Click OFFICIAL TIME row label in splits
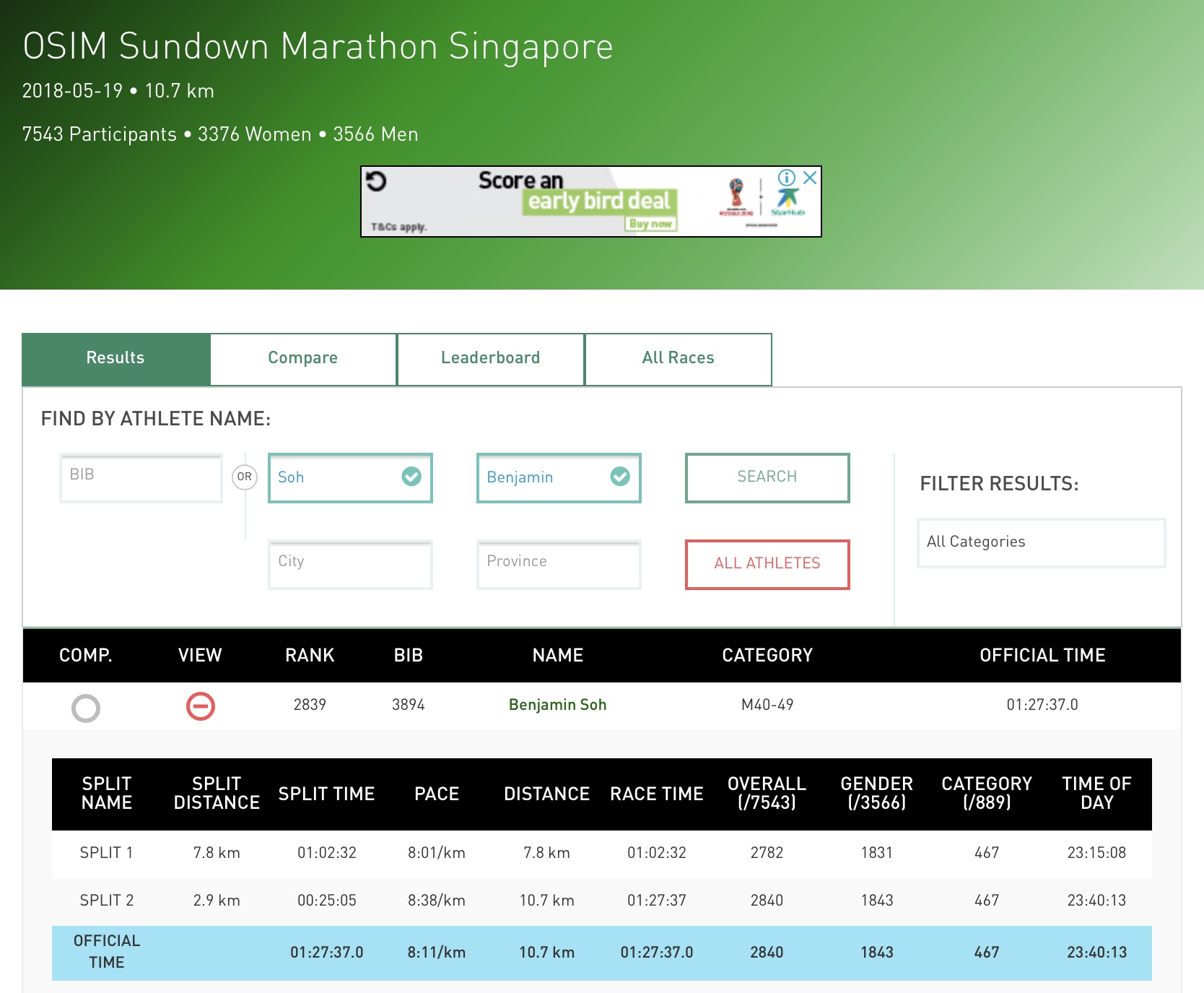This screenshot has height=993, width=1204. tap(107, 952)
